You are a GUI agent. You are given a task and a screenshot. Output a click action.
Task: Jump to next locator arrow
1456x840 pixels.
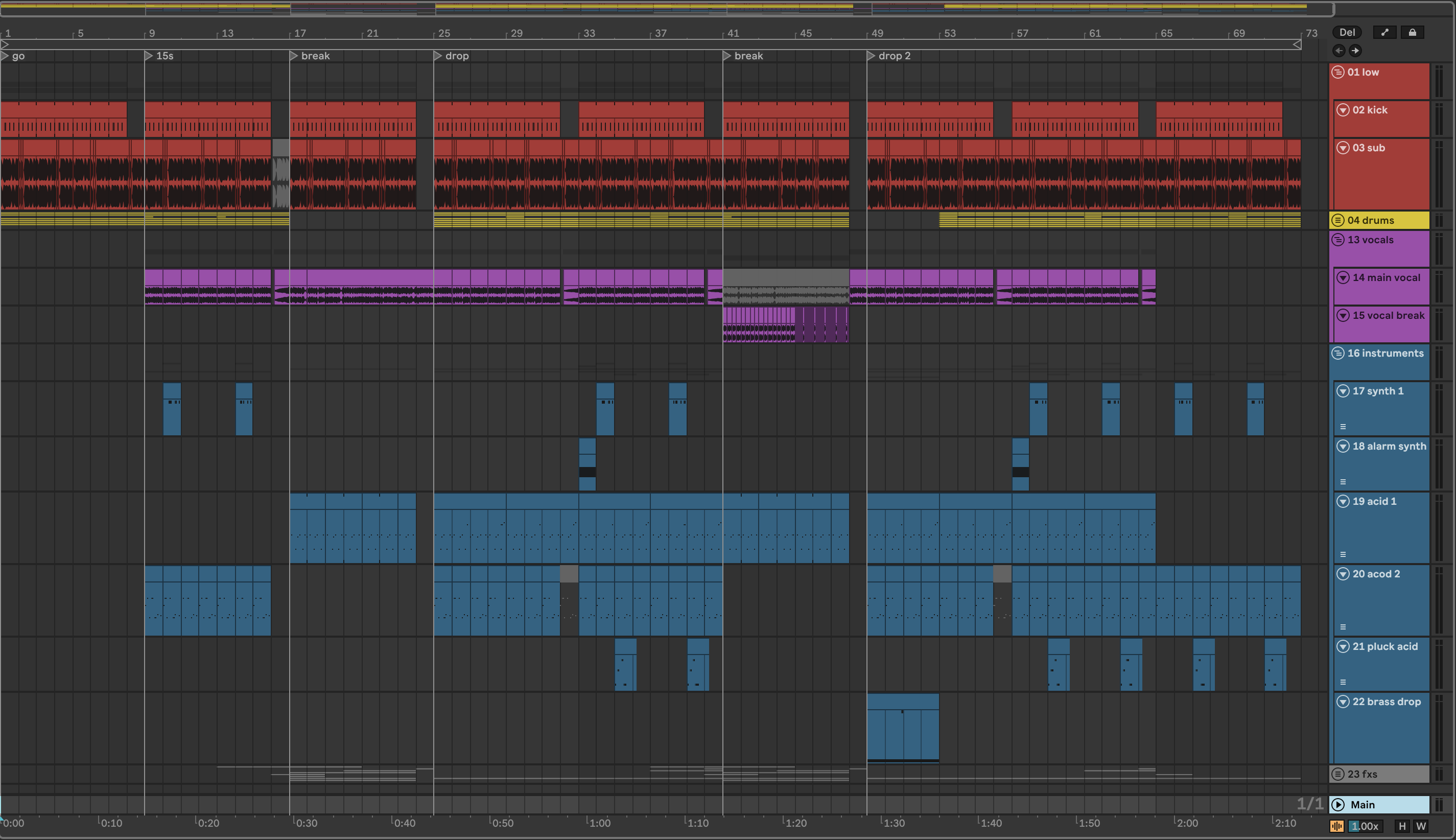tap(1355, 51)
